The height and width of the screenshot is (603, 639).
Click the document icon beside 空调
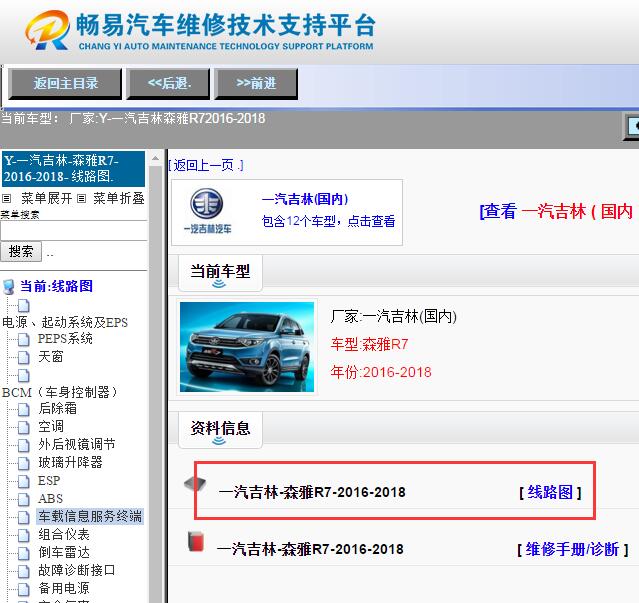coord(24,427)
